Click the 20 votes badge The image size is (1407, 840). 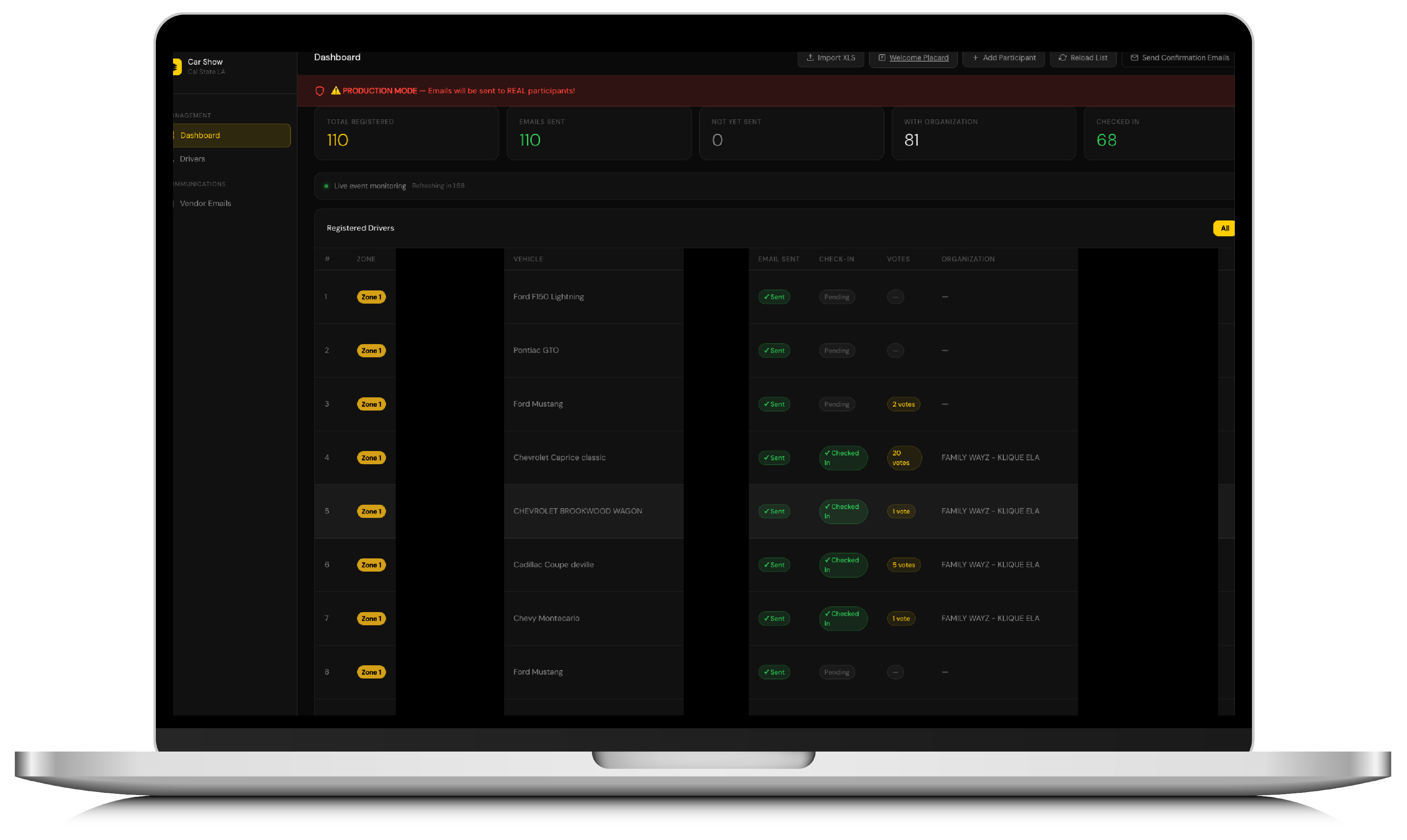pos(904,458)
